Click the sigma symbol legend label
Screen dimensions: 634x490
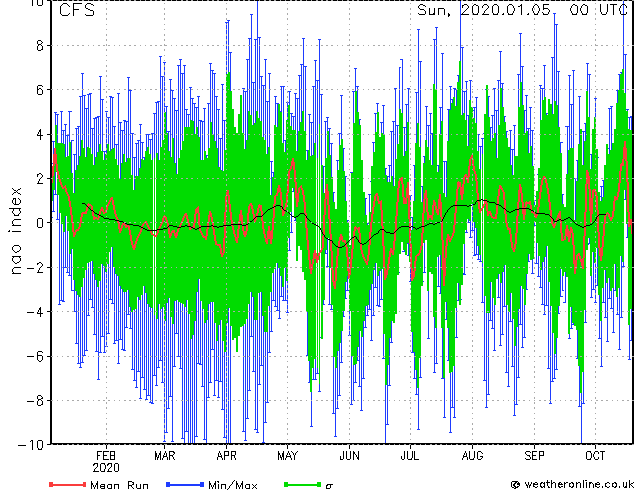coord(329,486)
